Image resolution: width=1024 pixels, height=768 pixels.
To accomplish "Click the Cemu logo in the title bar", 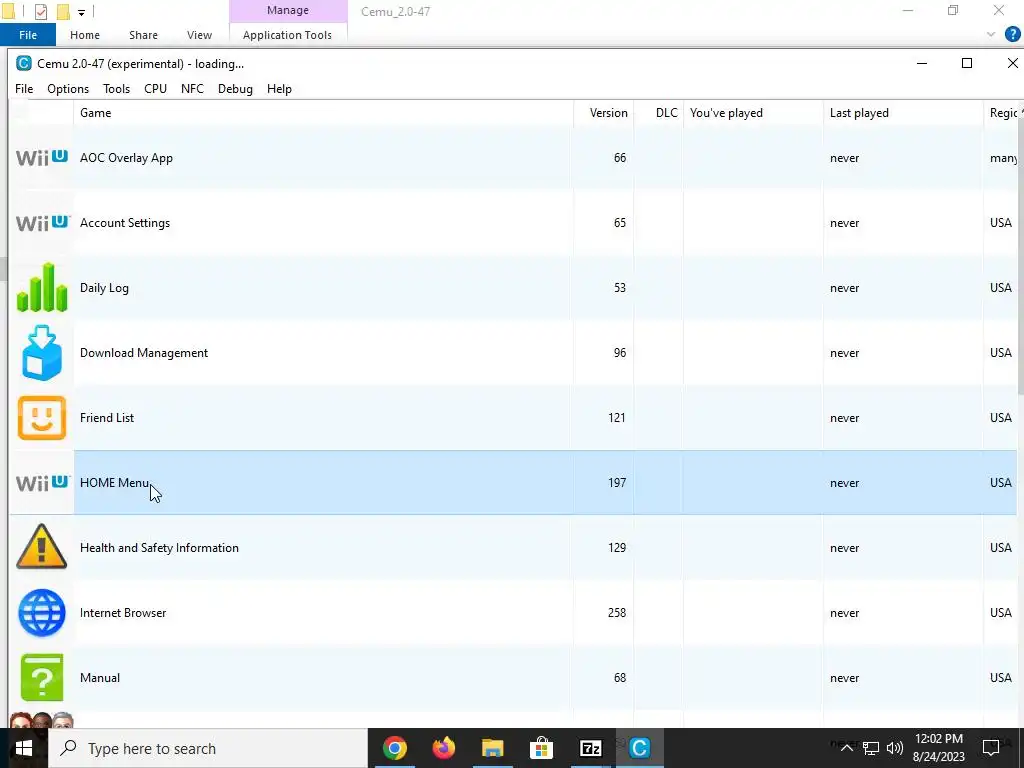I will tap(24, 63).
